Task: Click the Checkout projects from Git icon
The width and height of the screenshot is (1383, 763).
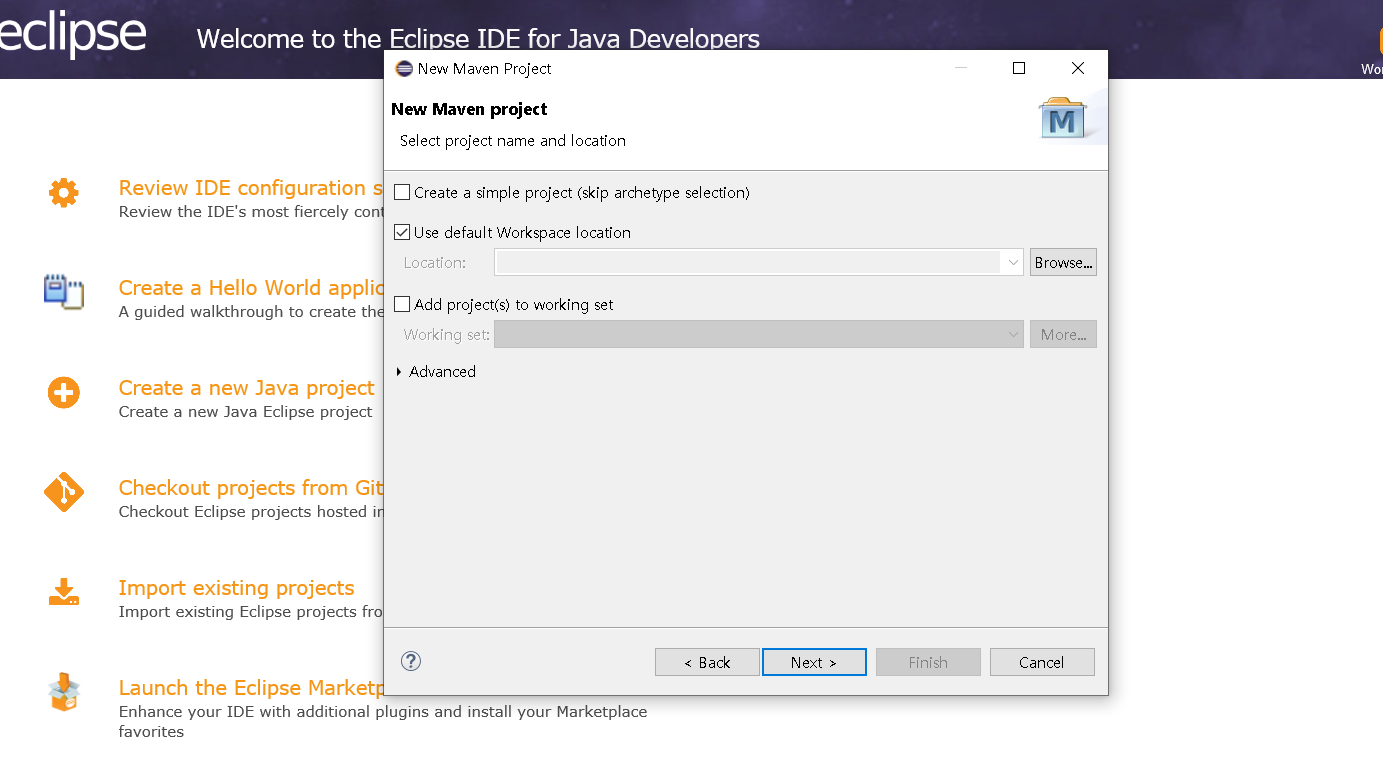Action: (x=63, y=492)
